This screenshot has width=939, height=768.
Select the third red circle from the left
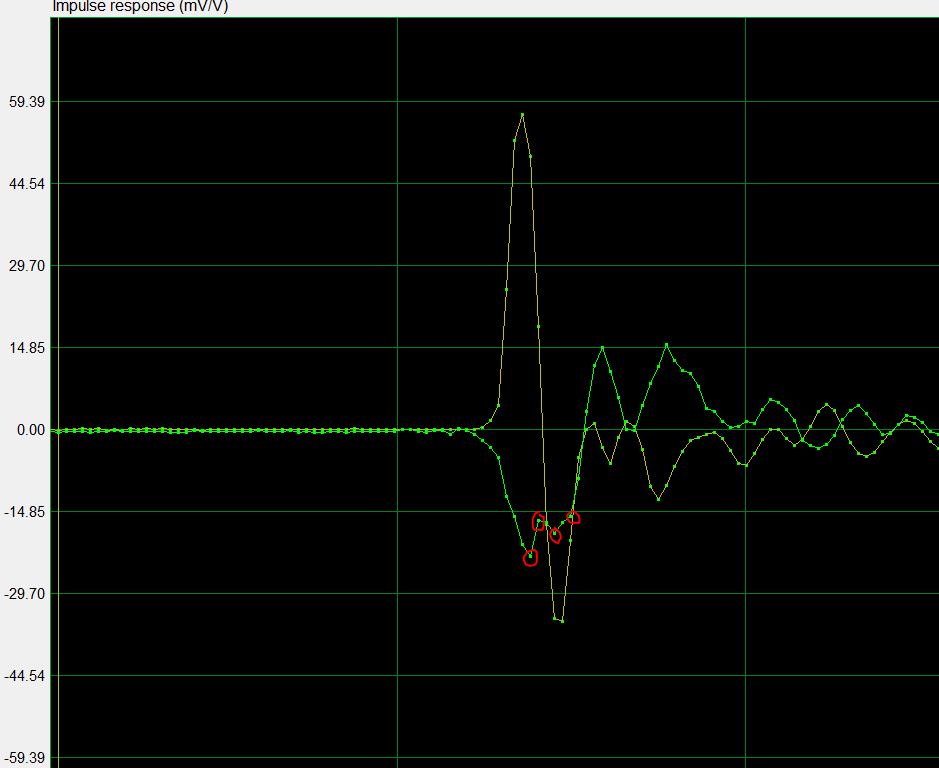coord(555,536)
